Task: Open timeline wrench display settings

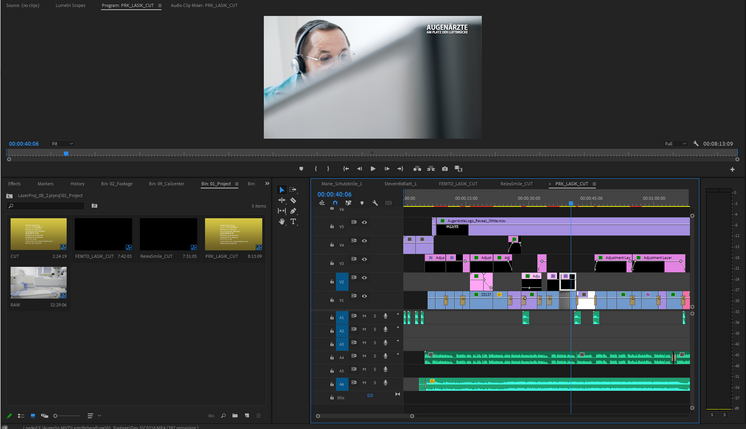Action: pos(375,203)
